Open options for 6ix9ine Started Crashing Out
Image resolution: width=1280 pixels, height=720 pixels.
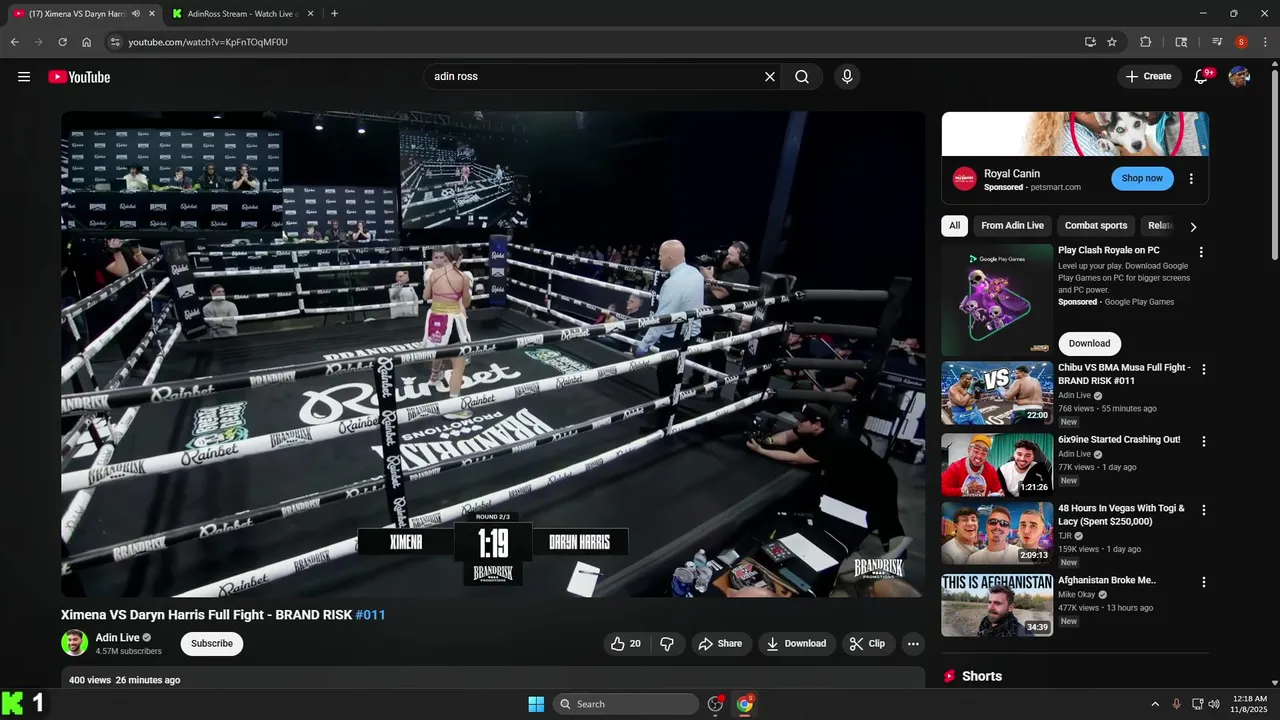pyautogui.click(x=1203, y=441)
